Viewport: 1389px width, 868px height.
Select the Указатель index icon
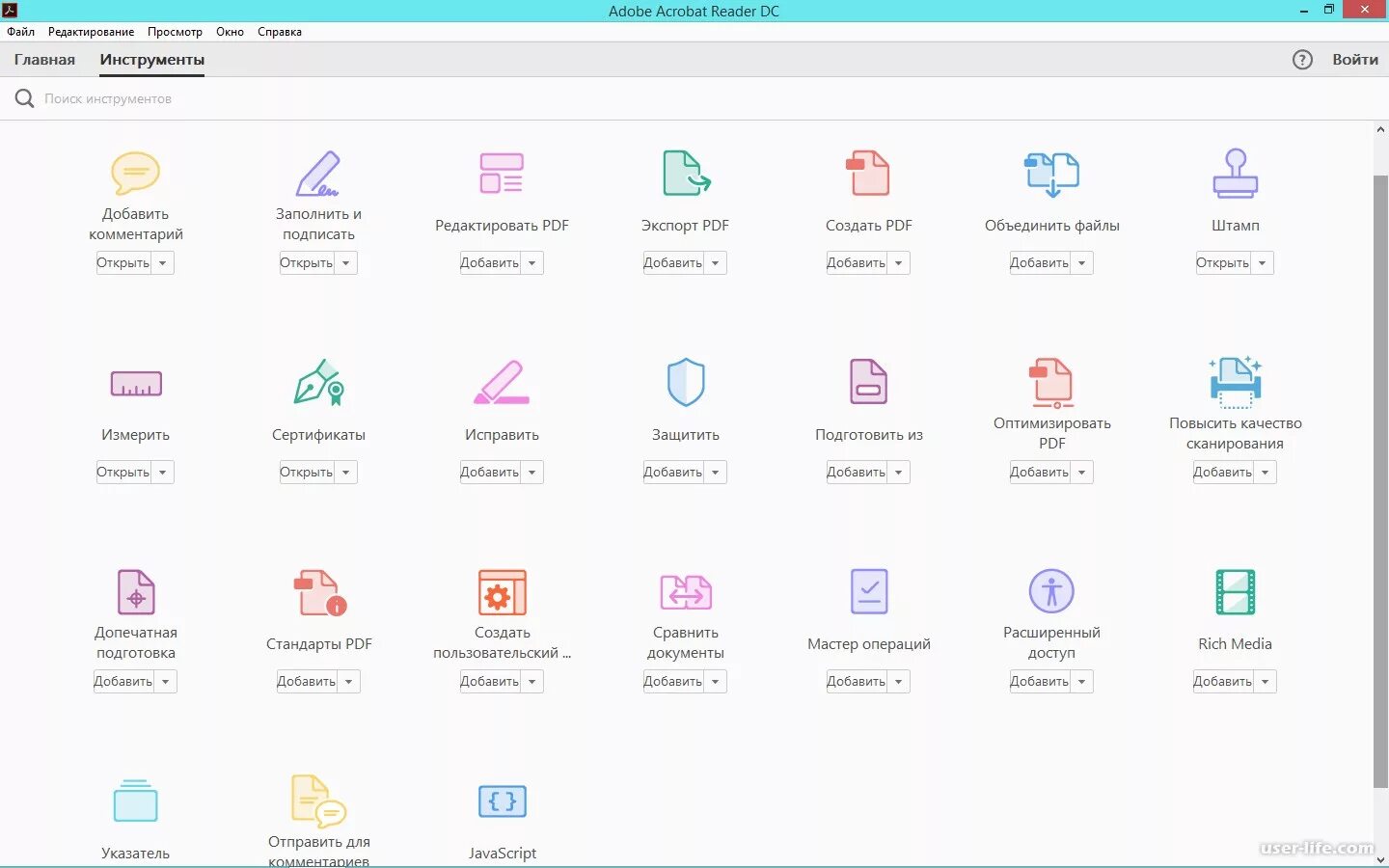(x=136, y=800)
